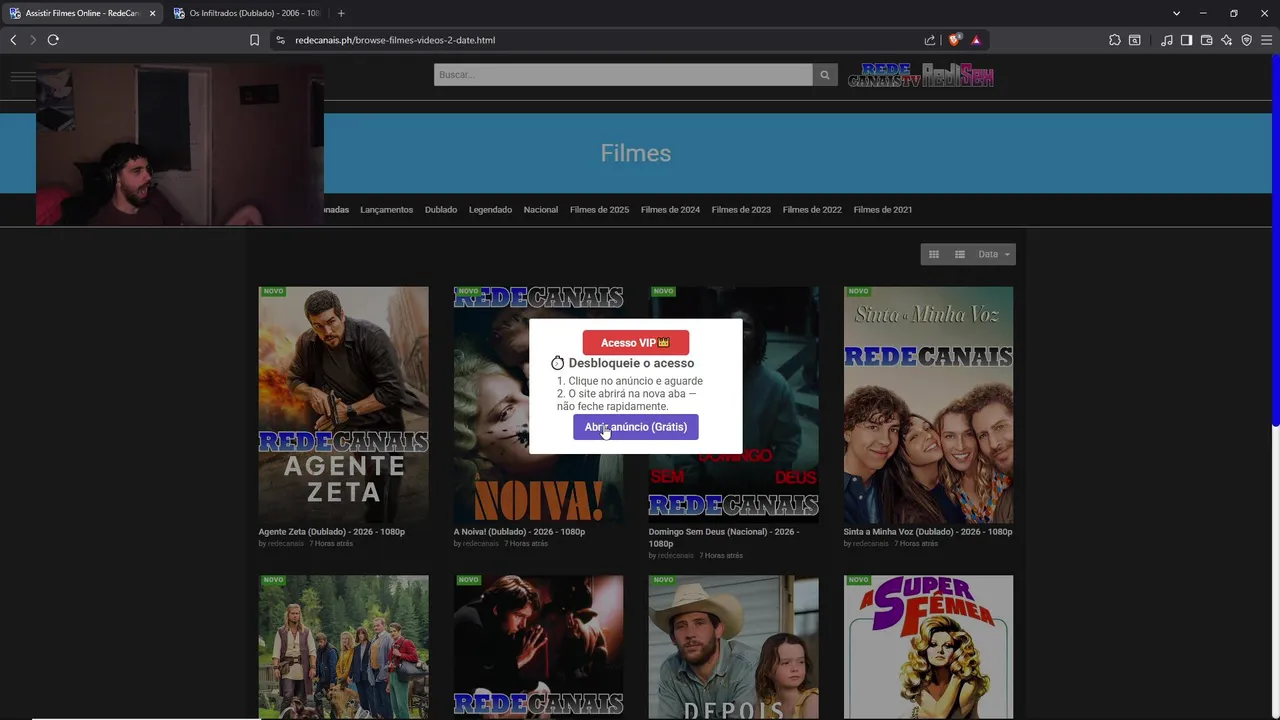1280x720 pixels.
Task: Open Filmes de 2024 category
Action: (670, 210)
